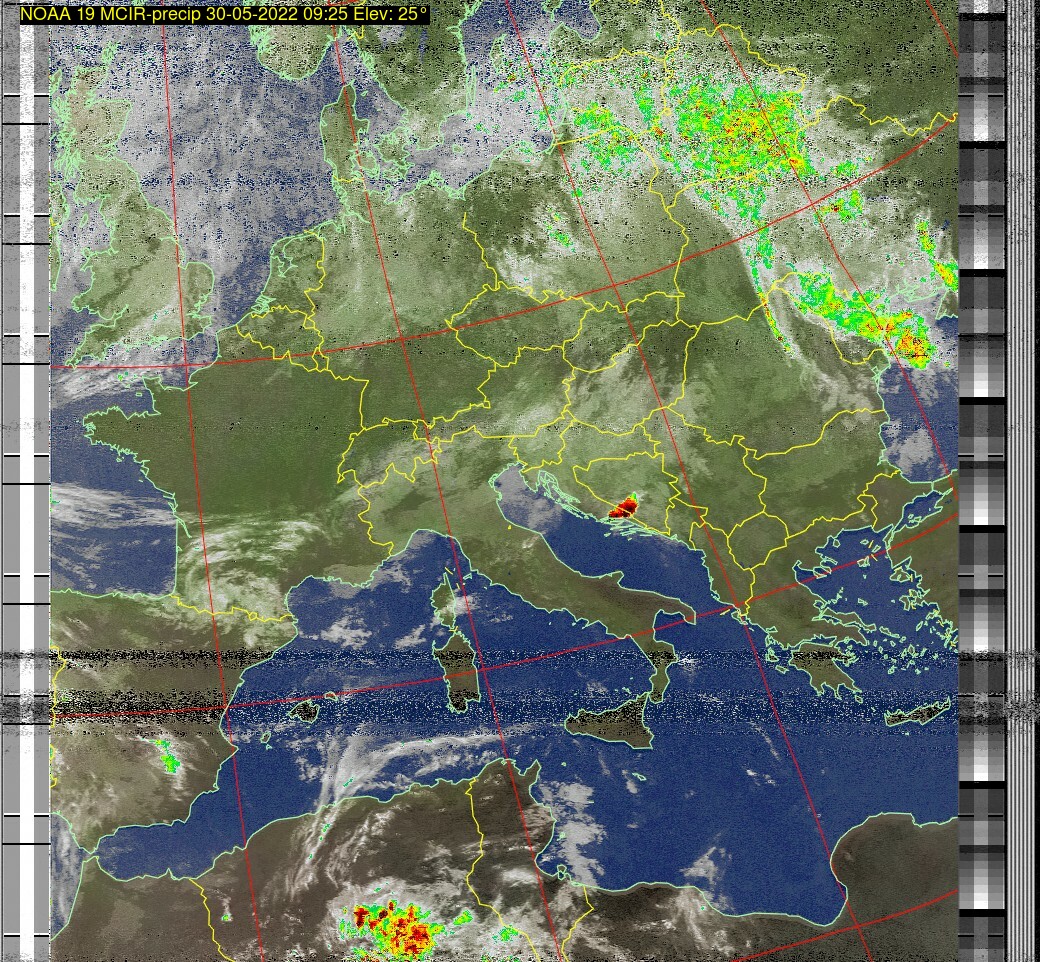Click Mallorca in the Balearic Islands
The height and width of the screenshot is (962, 1040).
pos(300,711)
